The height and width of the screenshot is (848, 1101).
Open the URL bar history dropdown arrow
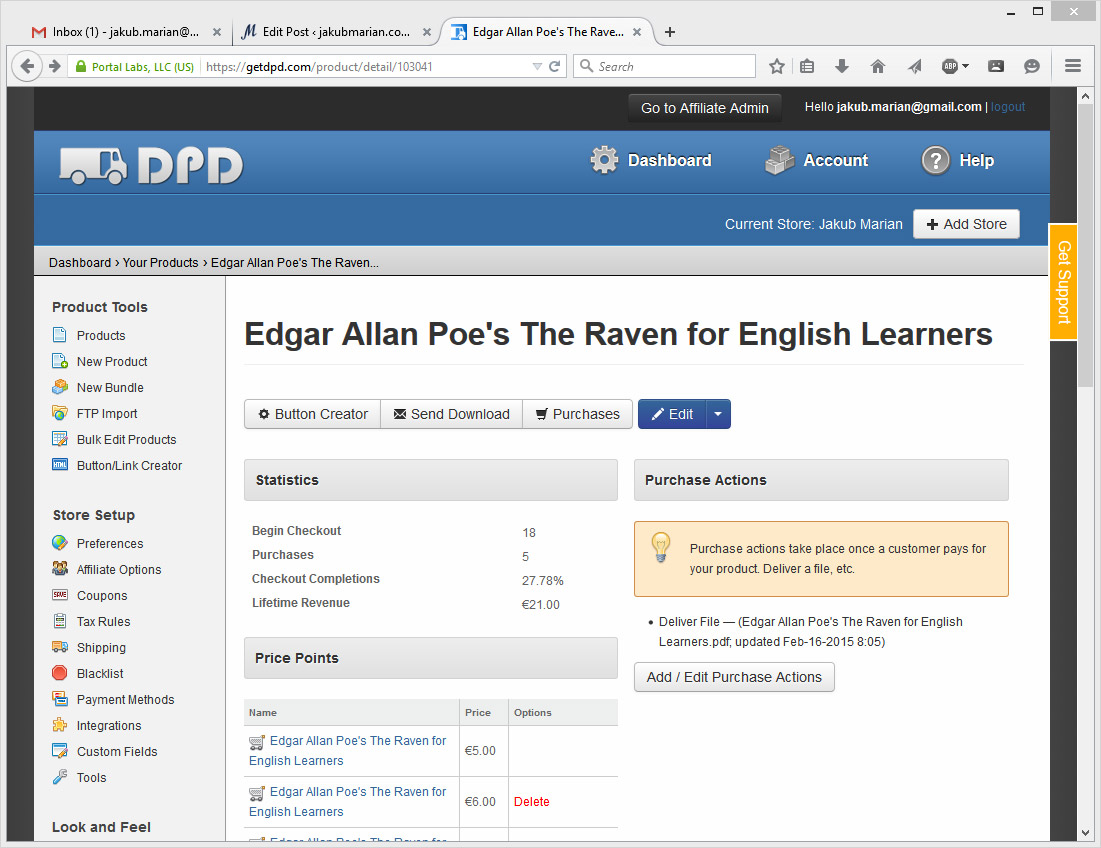pyautogui.click(x=537, y=66)
